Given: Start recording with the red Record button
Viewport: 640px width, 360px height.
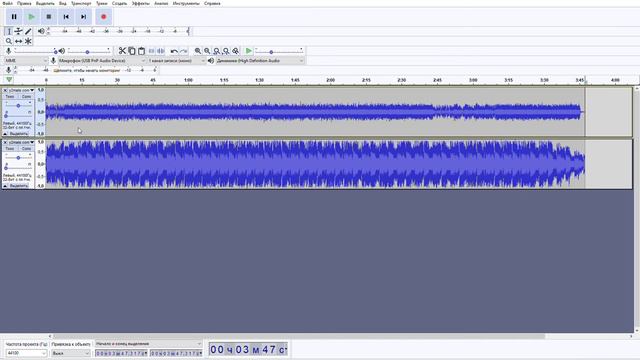Looking at the screenshot, I should pos(104,17).
